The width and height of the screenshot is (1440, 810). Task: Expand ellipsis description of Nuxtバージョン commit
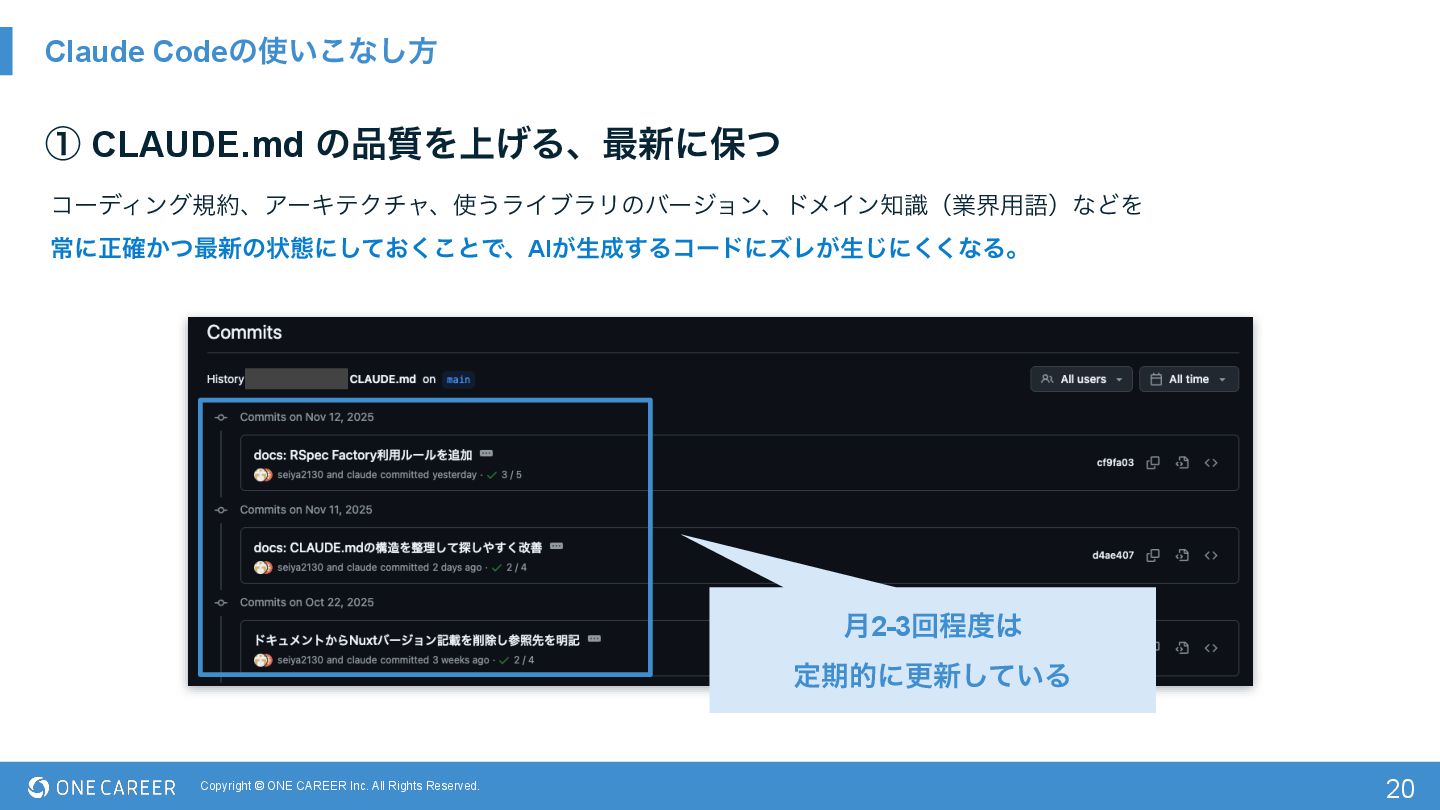click(x=594, y=638)
